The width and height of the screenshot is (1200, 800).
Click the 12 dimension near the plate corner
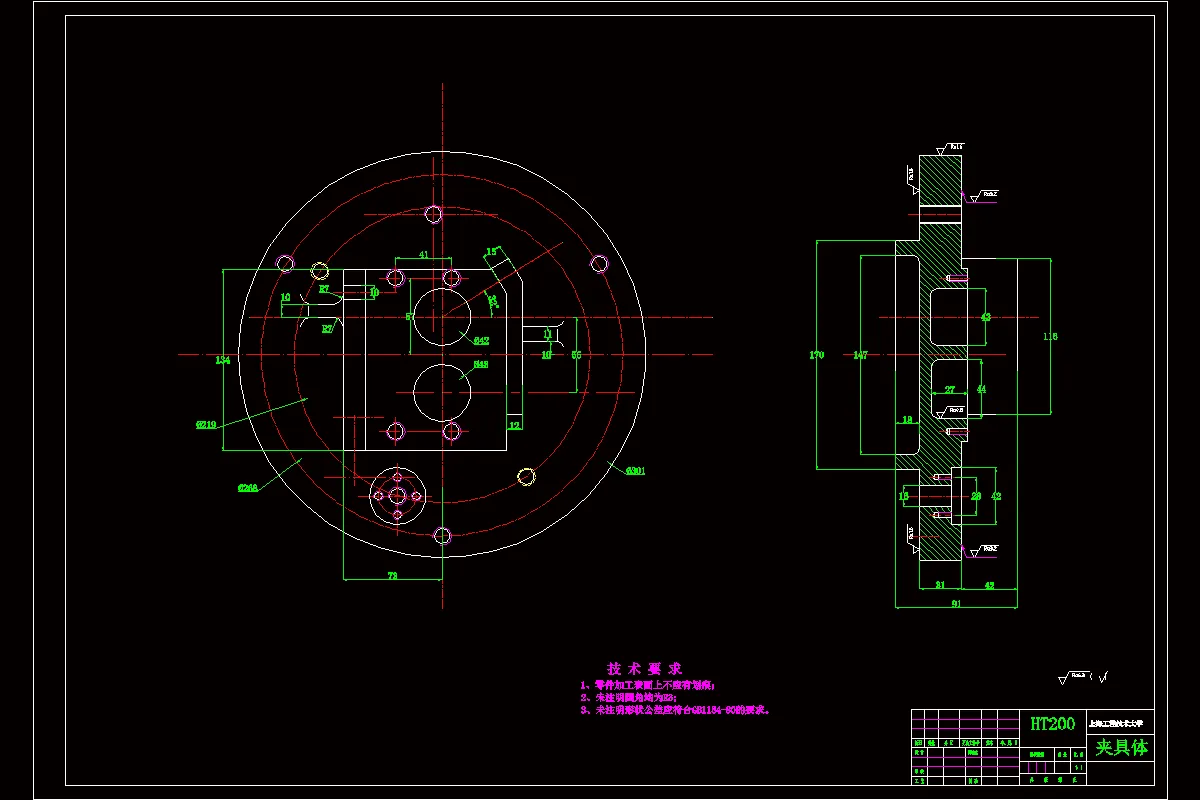[x=514, y=425]
